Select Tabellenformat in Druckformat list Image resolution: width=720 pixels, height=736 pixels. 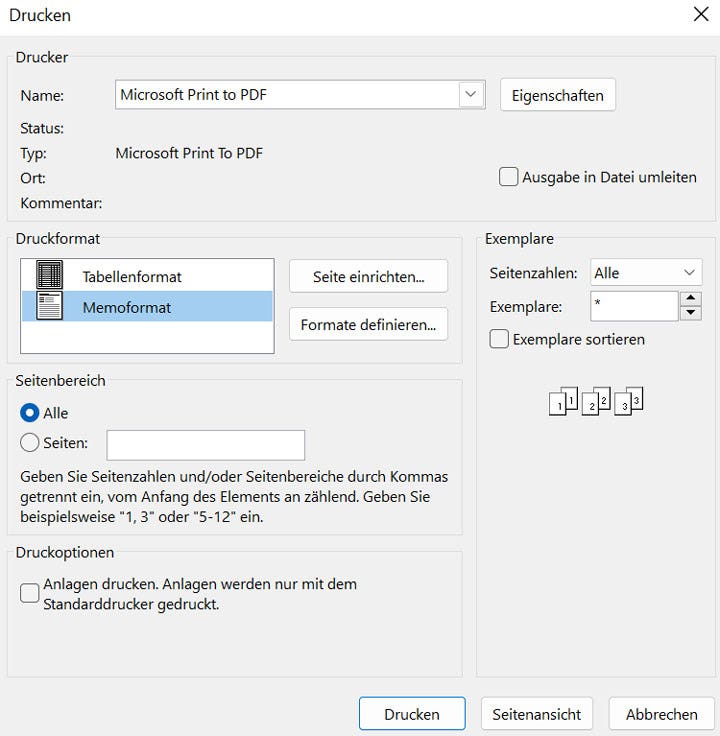tap(132, 276)
